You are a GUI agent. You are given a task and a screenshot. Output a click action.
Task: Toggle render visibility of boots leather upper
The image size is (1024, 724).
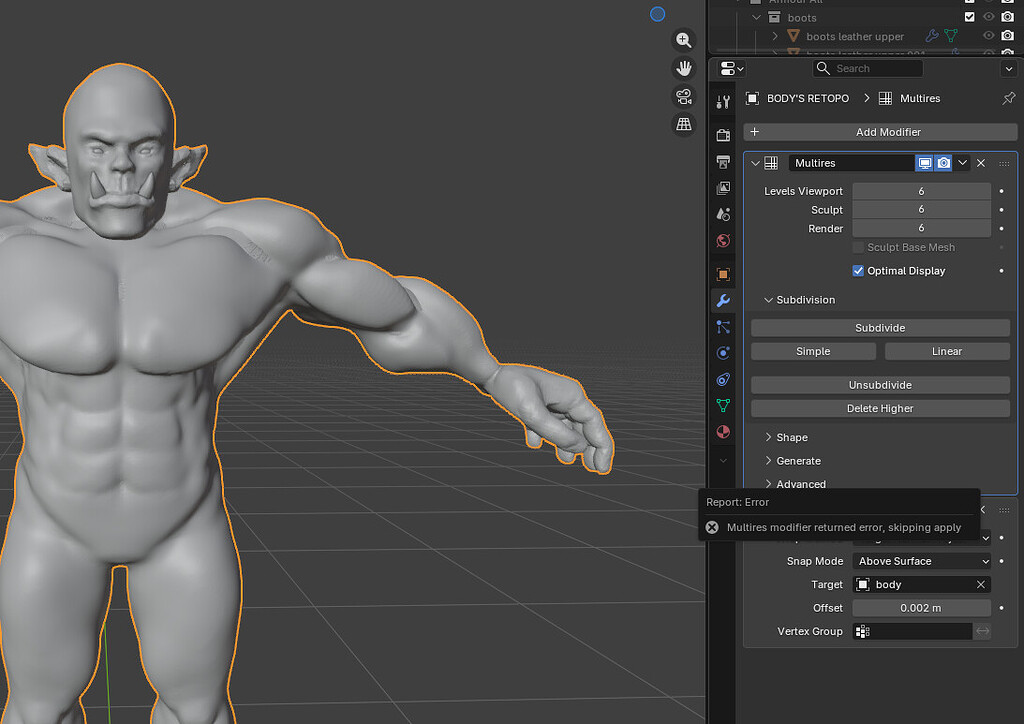[x=1008, y=35]
